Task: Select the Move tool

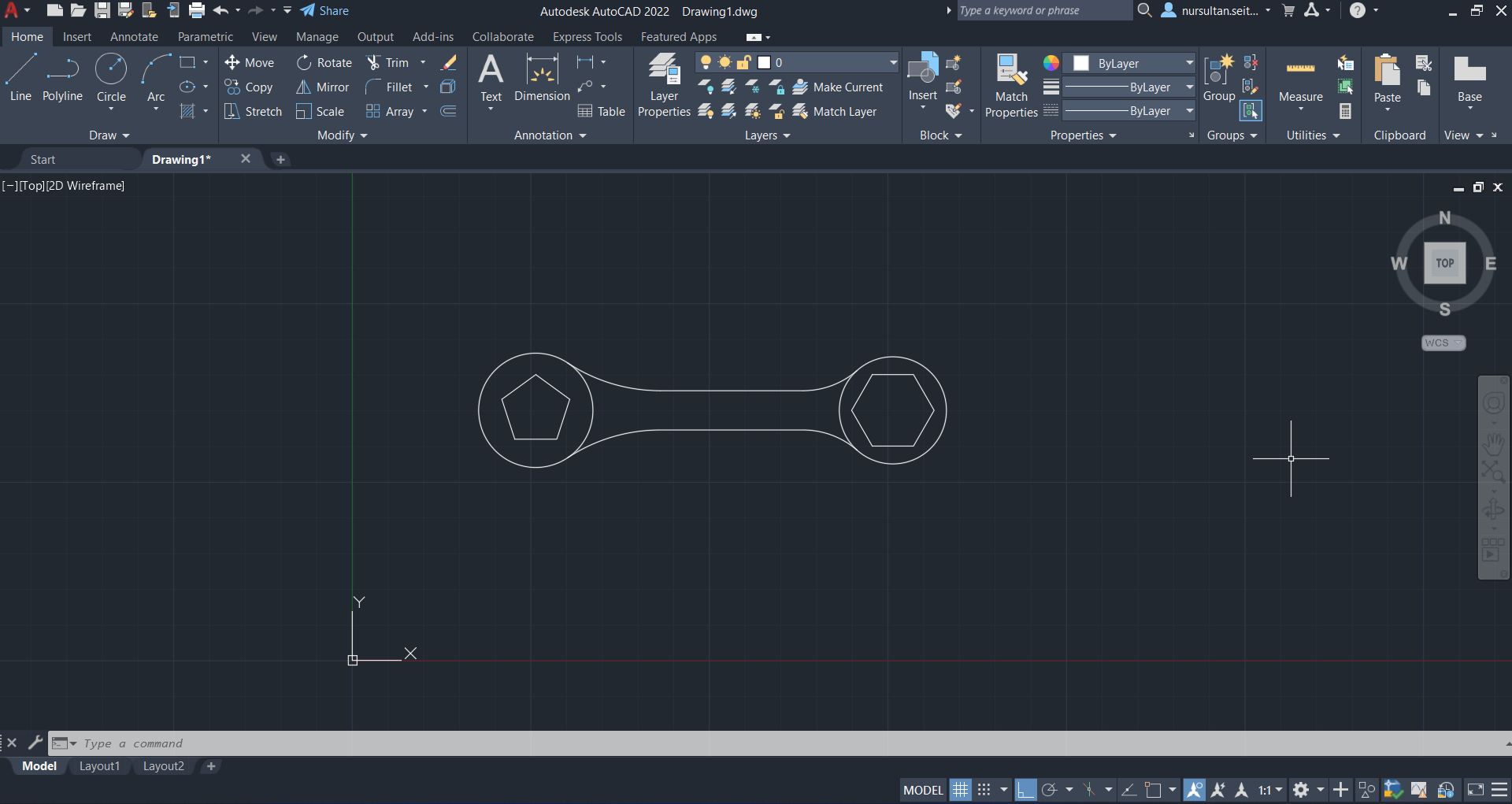Action: pos(250,62)
